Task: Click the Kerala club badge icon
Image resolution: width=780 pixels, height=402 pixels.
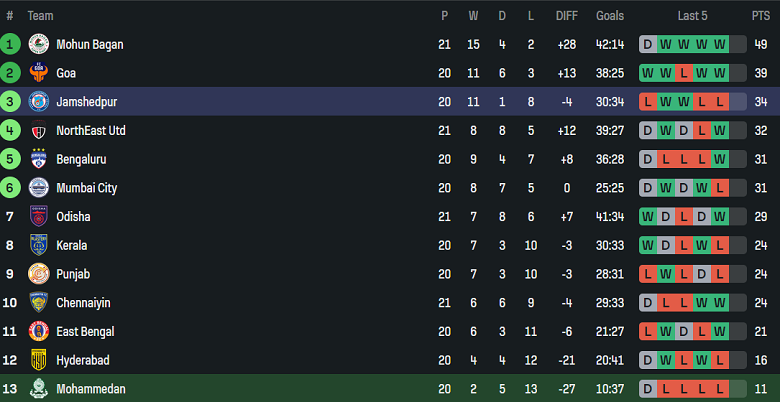Action: (39, 245)
